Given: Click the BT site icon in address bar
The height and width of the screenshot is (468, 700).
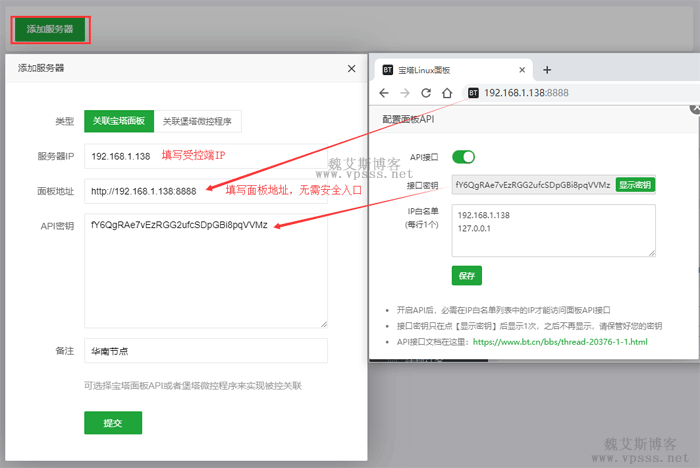Looking at the screenshot, I should (473, 93).
